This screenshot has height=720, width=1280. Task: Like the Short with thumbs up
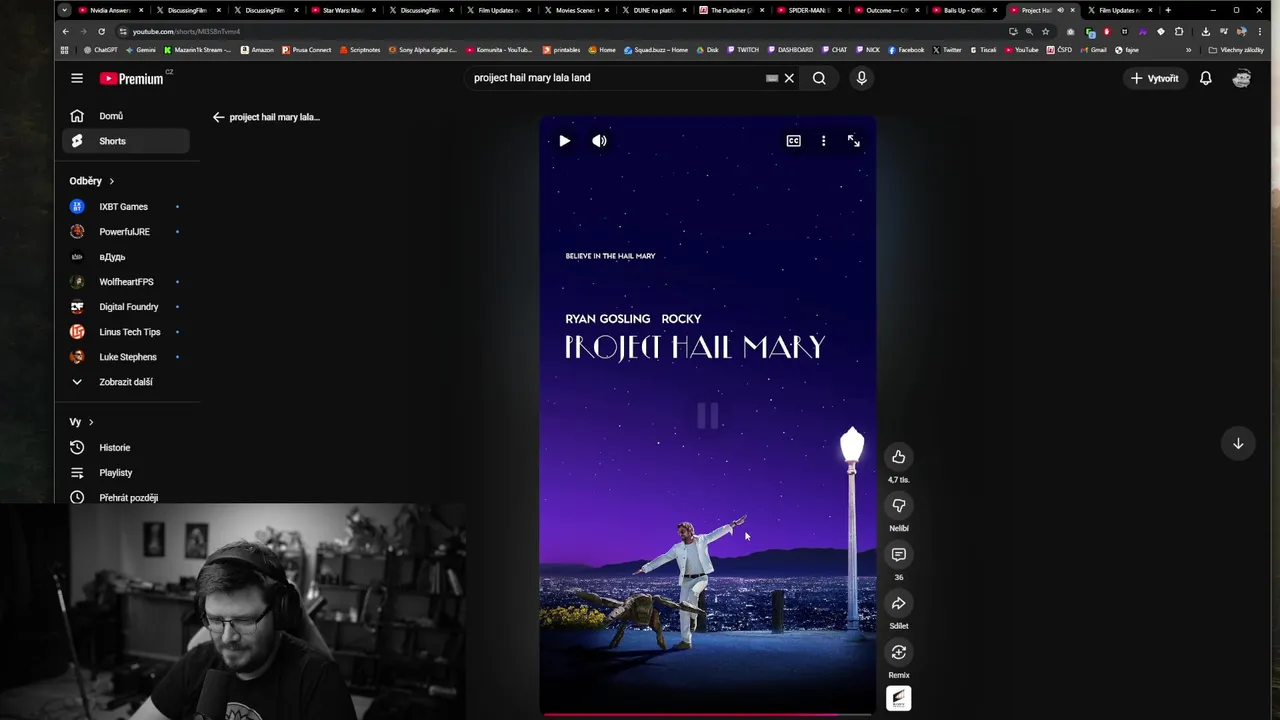pyautogui.click(x=898, y=457)
